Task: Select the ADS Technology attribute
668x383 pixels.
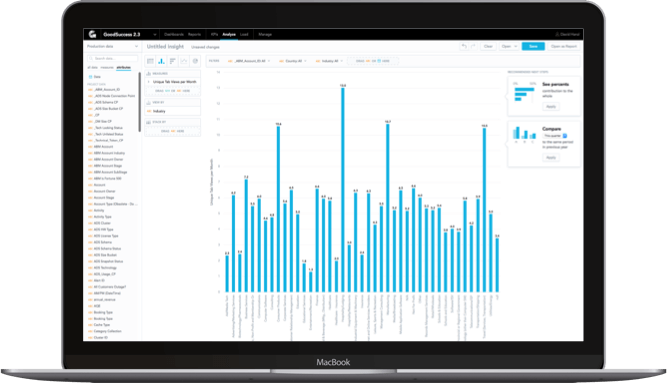Action: click(x=105, y=268)
